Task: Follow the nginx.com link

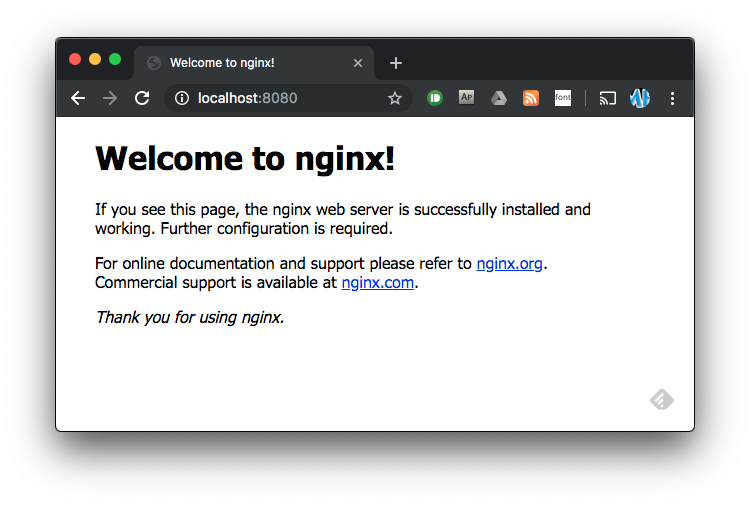Action: [x=377, y=283]
